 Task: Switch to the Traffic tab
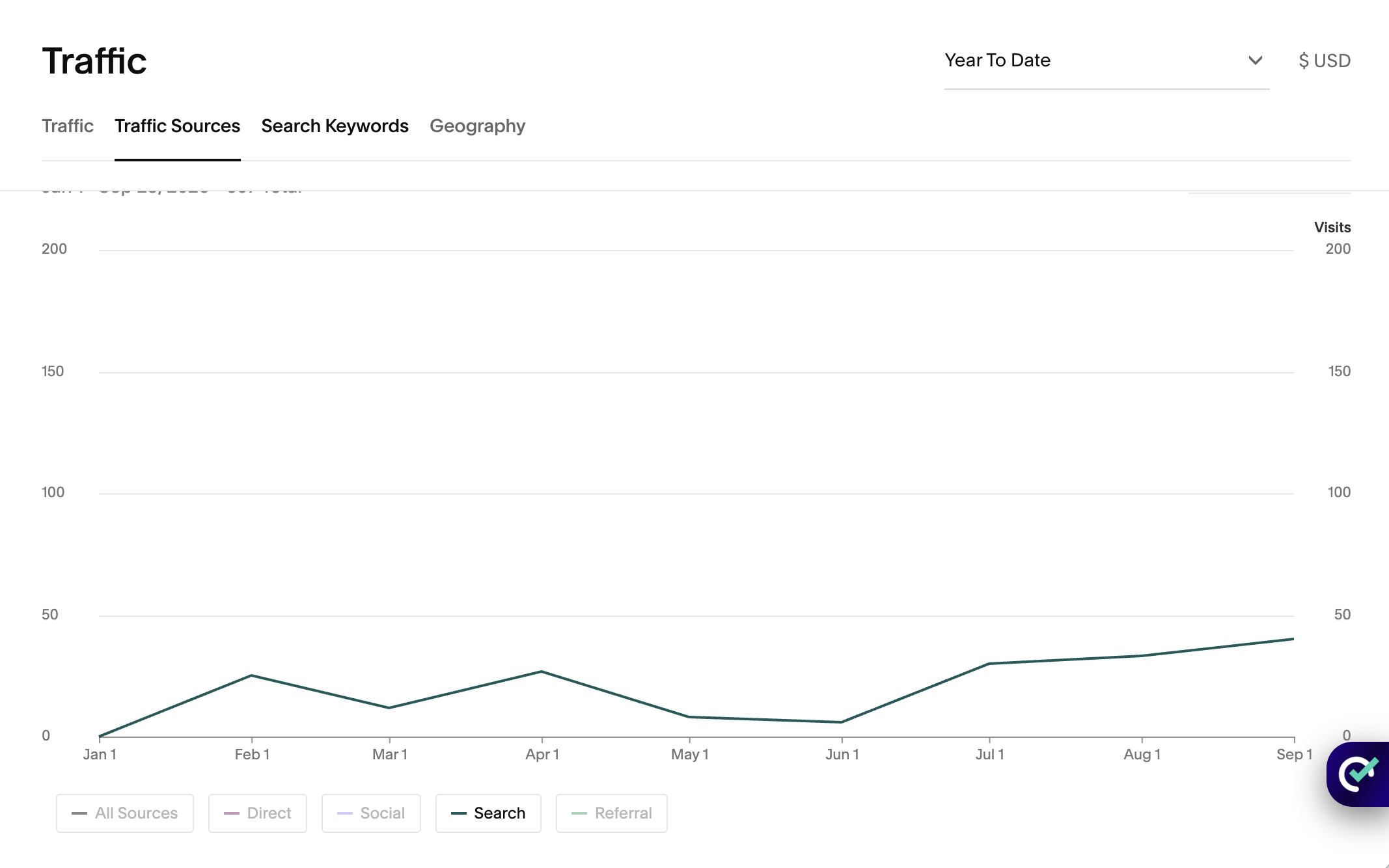pyautogui.click(x=68, y=126)
